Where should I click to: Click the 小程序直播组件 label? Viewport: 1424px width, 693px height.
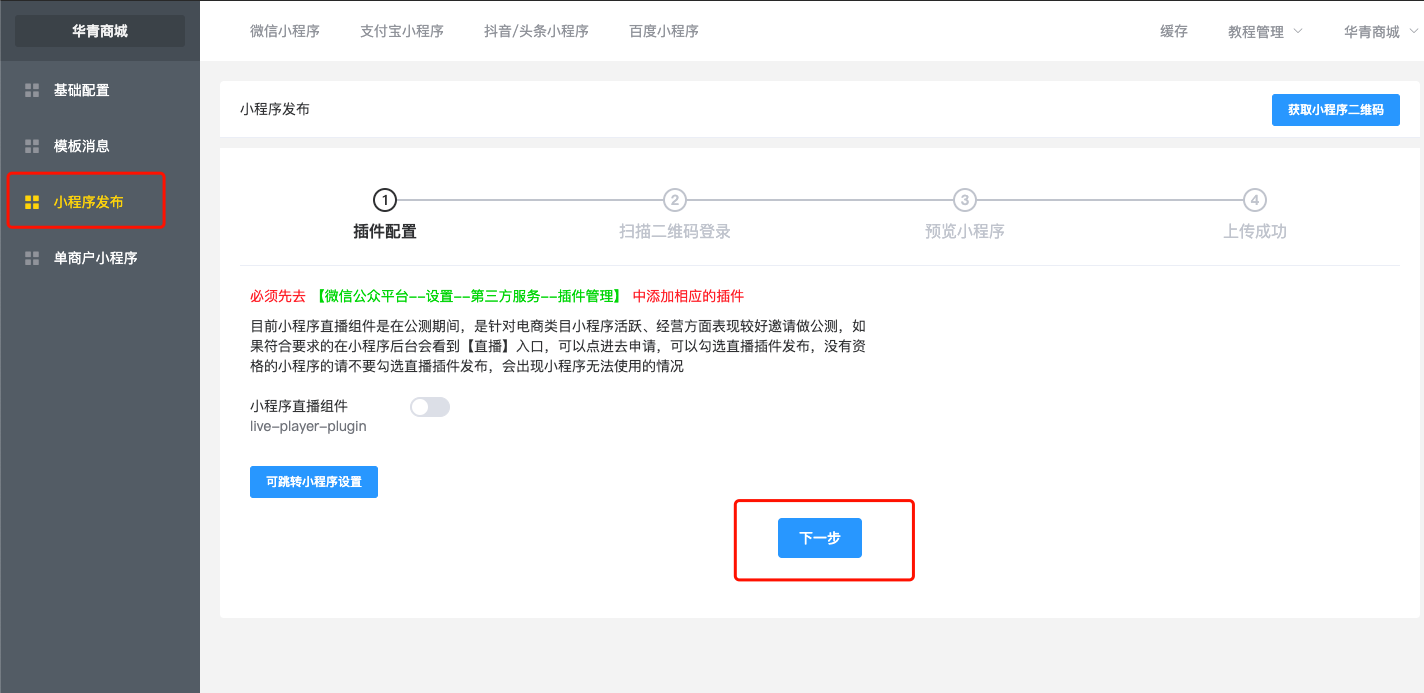[x=299, y=406]
